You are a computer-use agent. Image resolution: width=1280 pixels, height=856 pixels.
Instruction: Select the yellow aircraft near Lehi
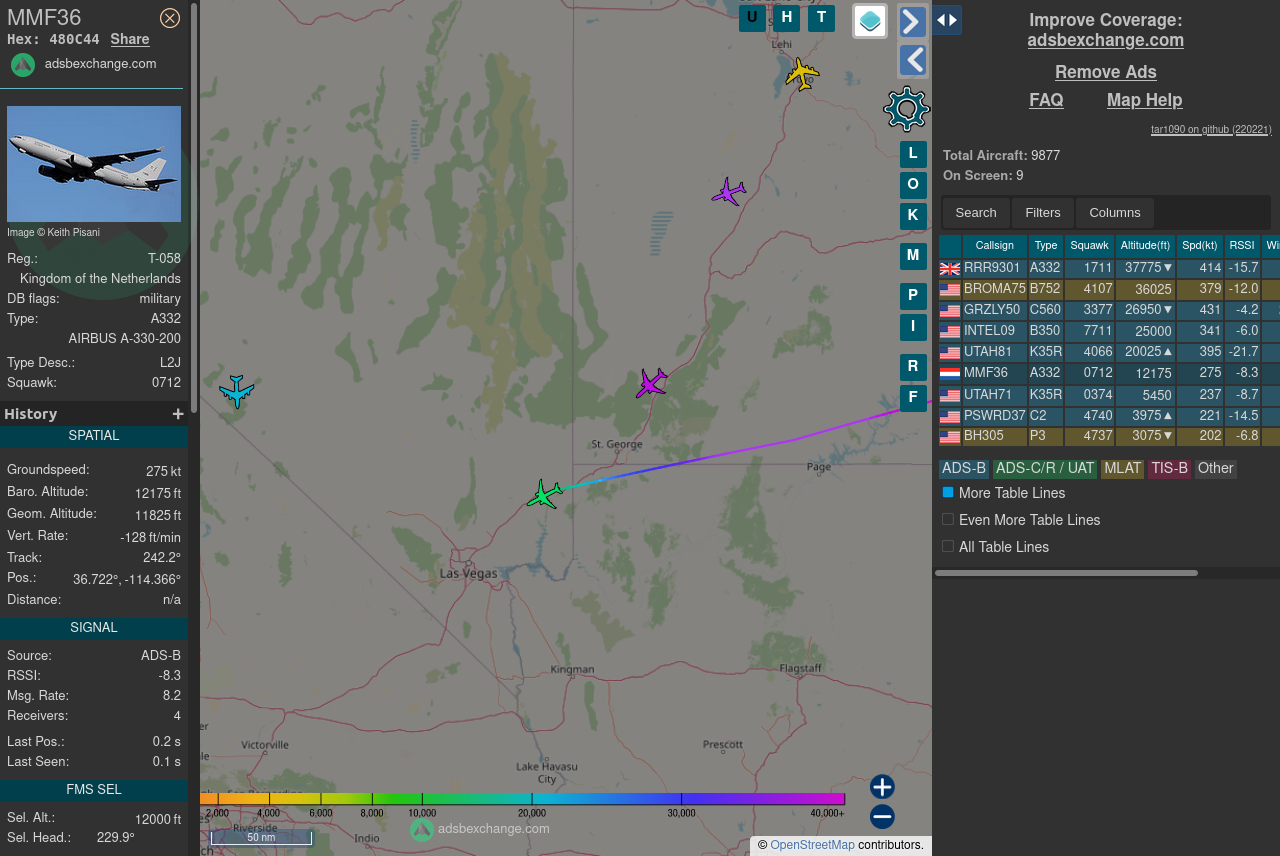point(802,74)
